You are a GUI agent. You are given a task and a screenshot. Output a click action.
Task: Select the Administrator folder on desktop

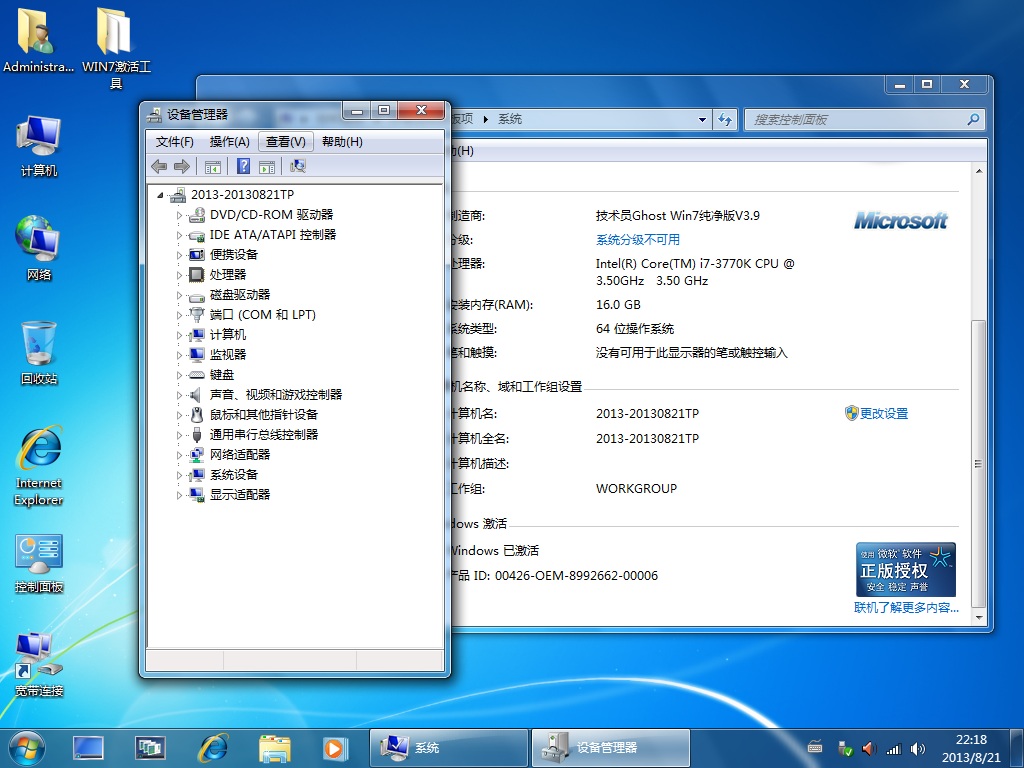(x=39, y=39)
